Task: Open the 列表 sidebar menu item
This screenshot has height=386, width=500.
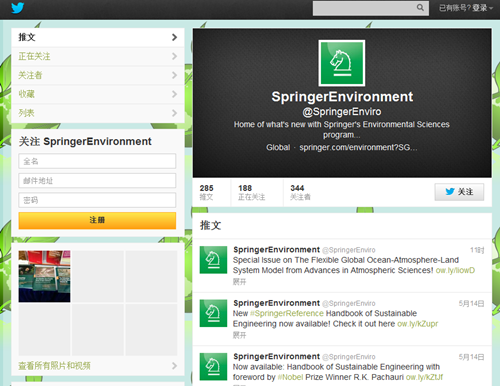Action: point(98,113)
